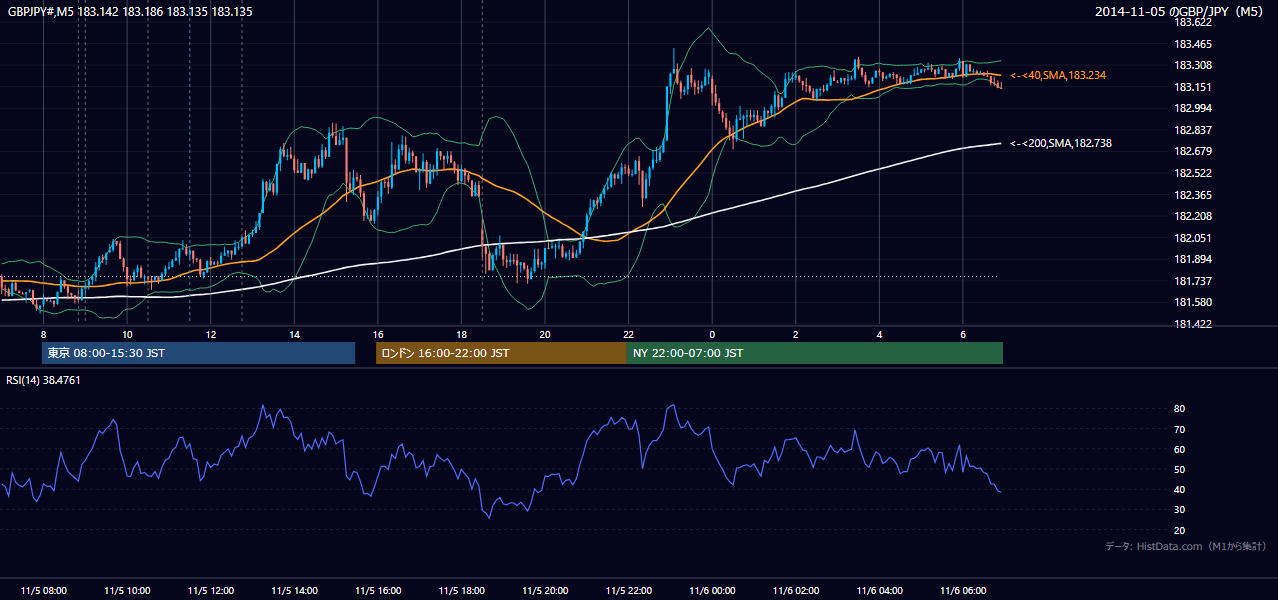
Task: Click price axis value 183.151
Action: [x=1192, y=87]
